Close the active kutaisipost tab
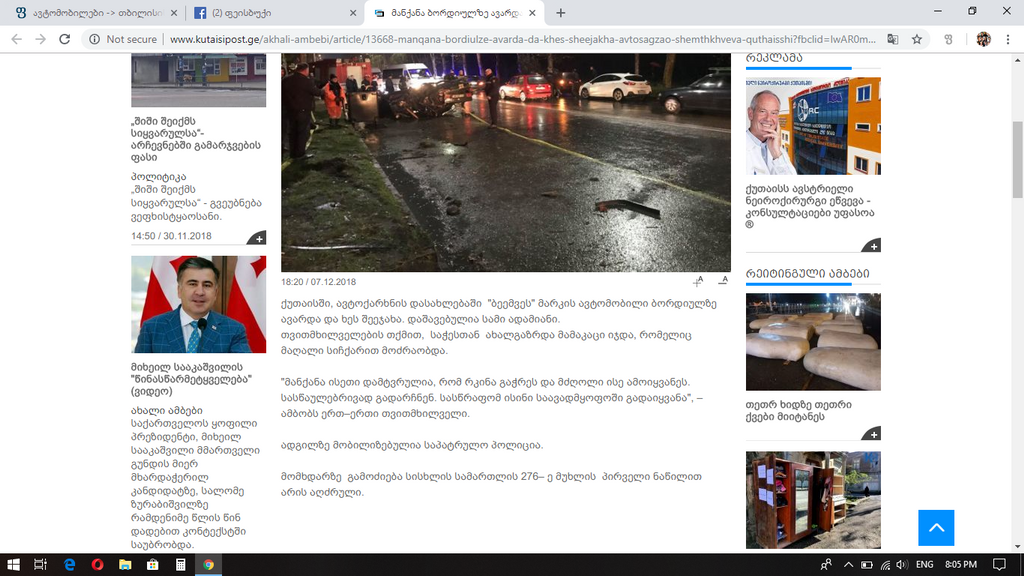This screenshot has width=1024, height=576. [x=532, y=12]
